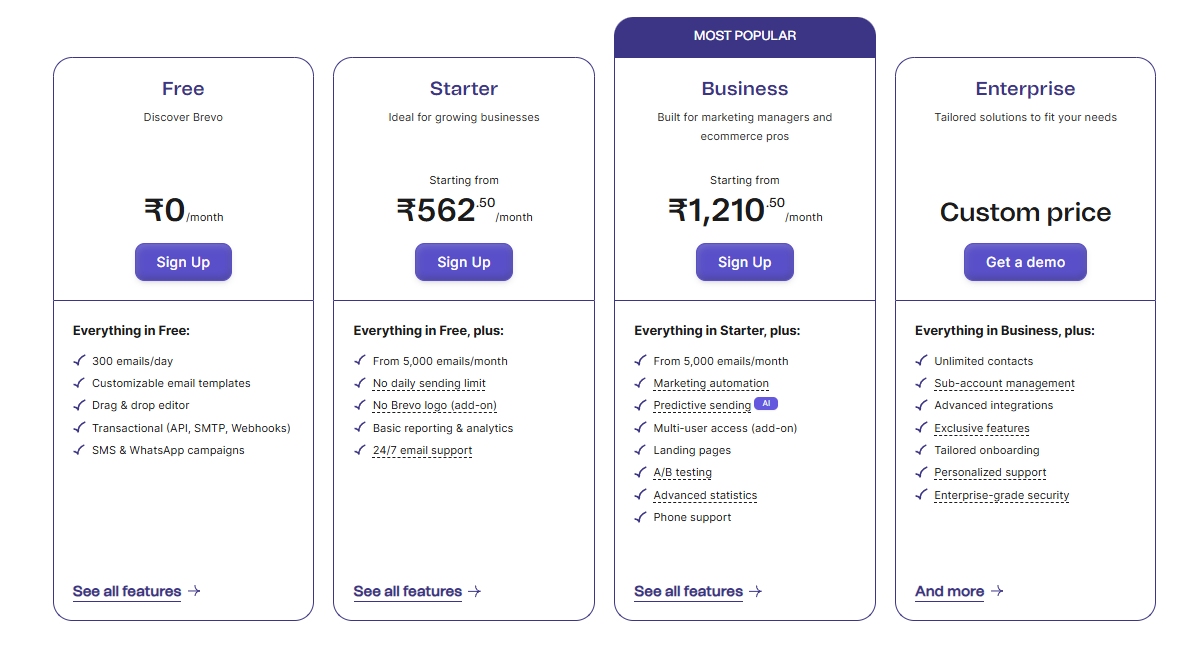The image size is (1201, 653).
Task: Click the checkmark icon beside Marketing automation
Action: 640,383
